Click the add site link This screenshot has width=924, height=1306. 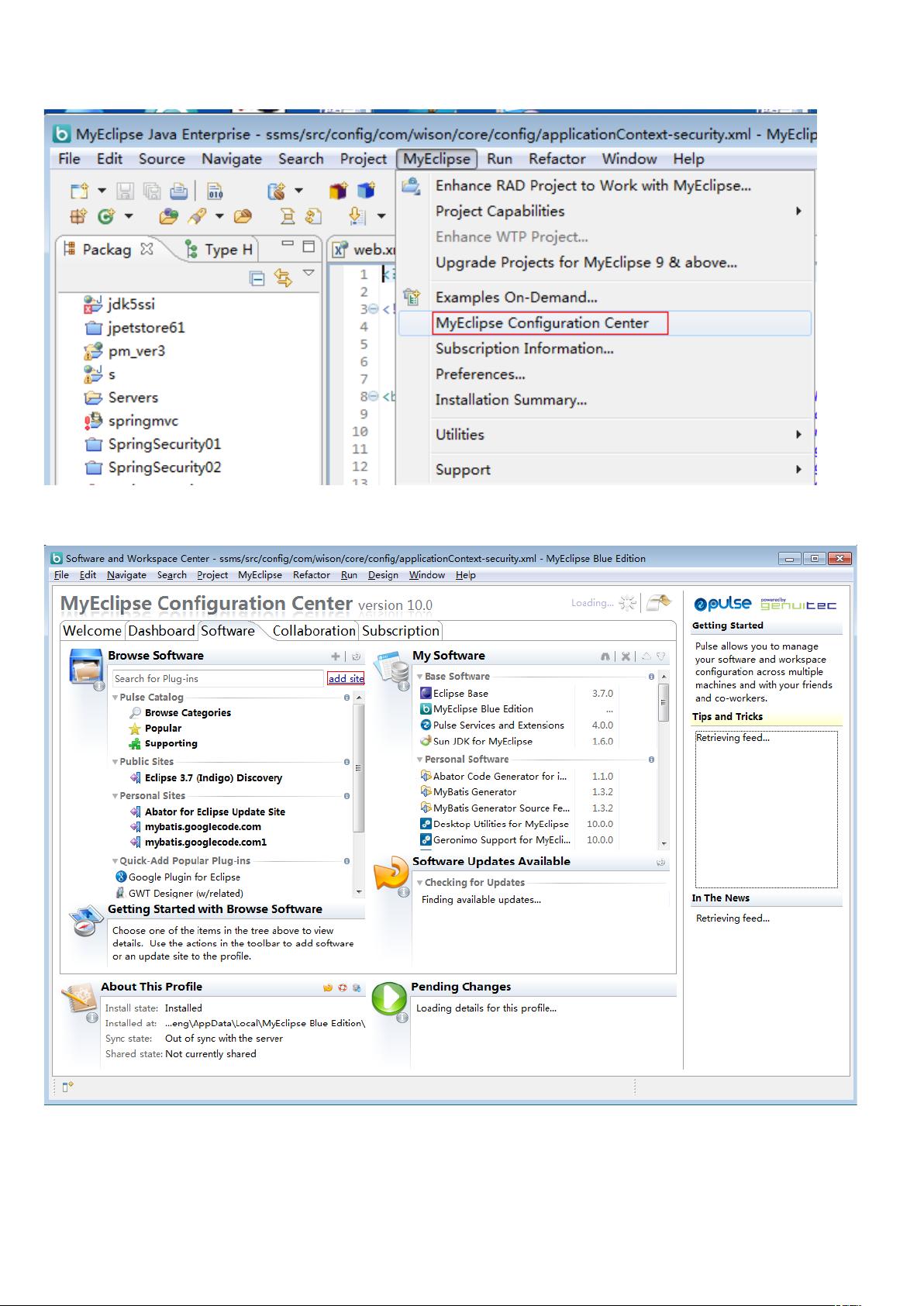coord(346,679)
